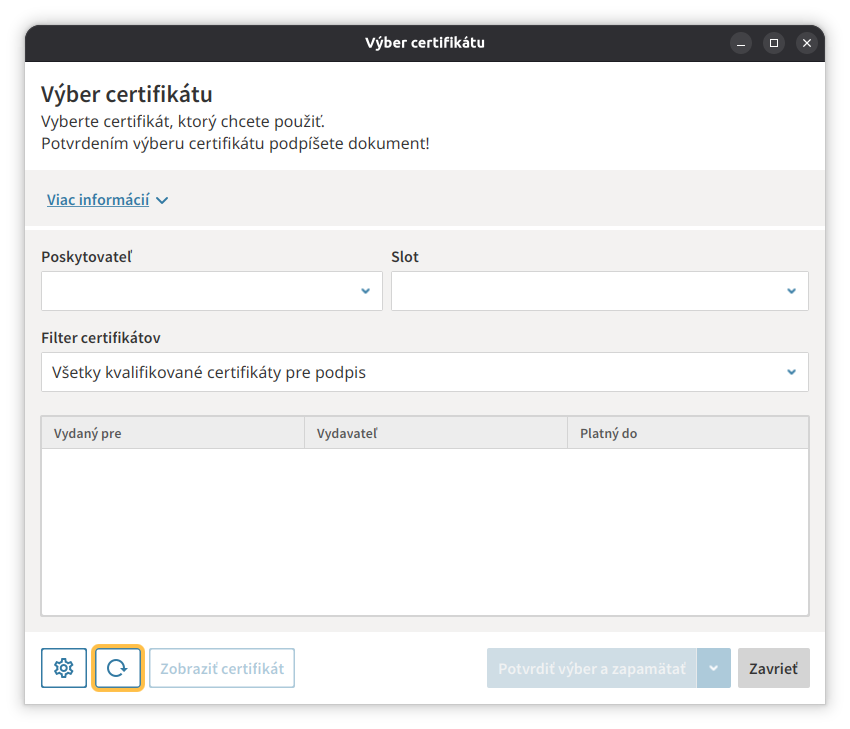The image size is (850, 729).
Task: Click the Zobraziť certifikát button
Action: pos(222,668)
